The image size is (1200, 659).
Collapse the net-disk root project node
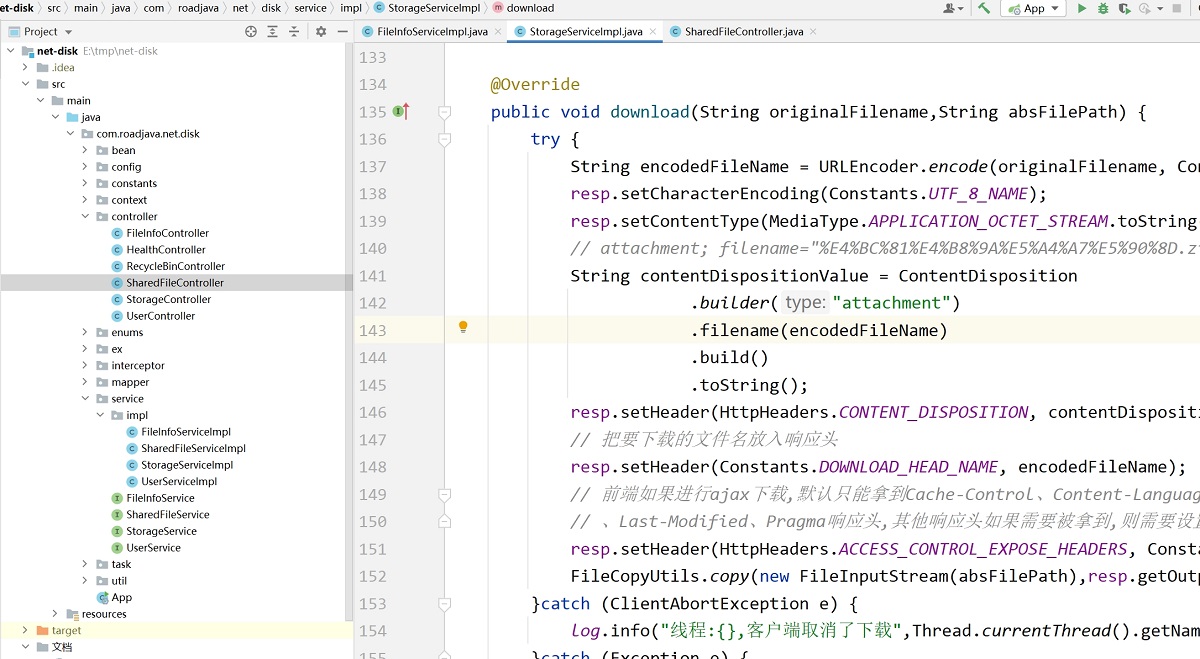click(10, 51)
